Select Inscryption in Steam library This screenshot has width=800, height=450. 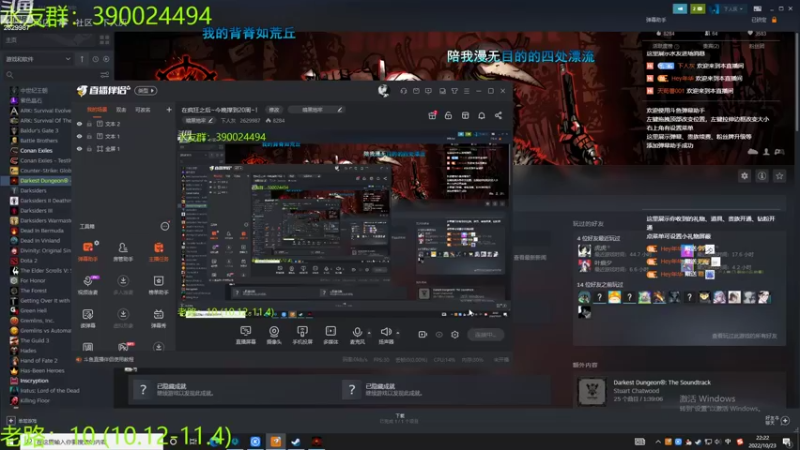point(34,381)
